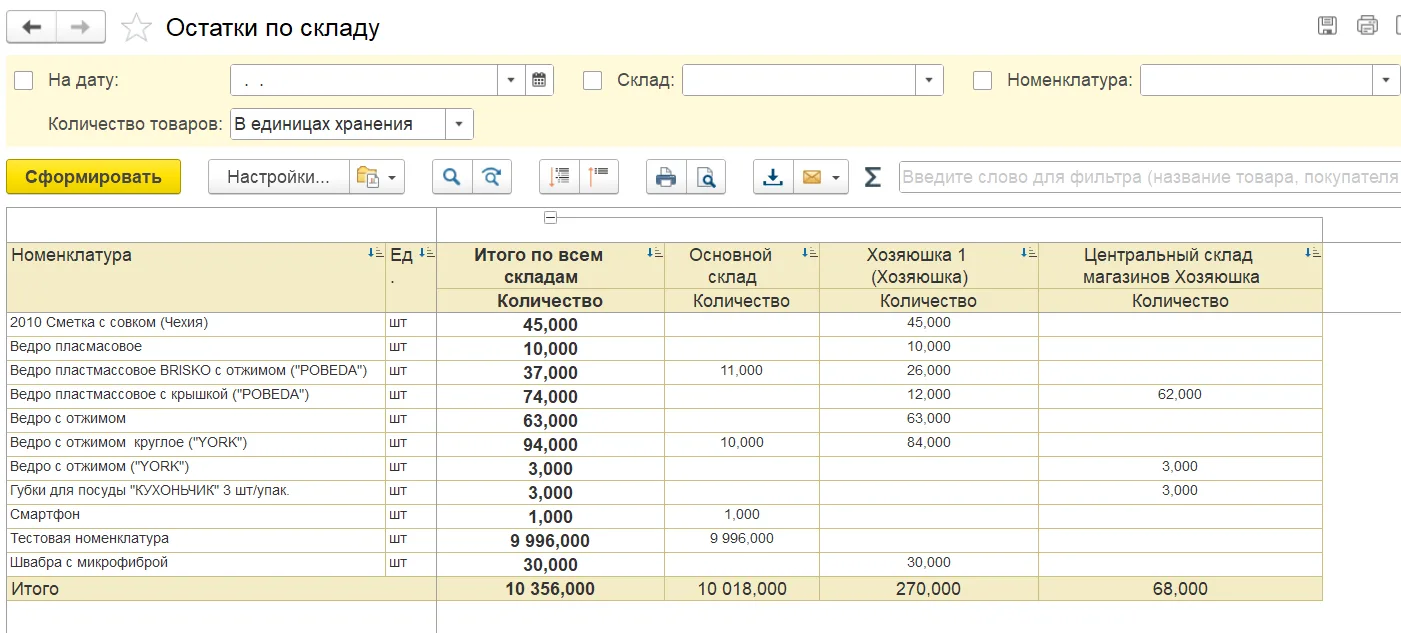Go back with the left arrow button
The image size is (1401, 633).
(x=31, y=27)
